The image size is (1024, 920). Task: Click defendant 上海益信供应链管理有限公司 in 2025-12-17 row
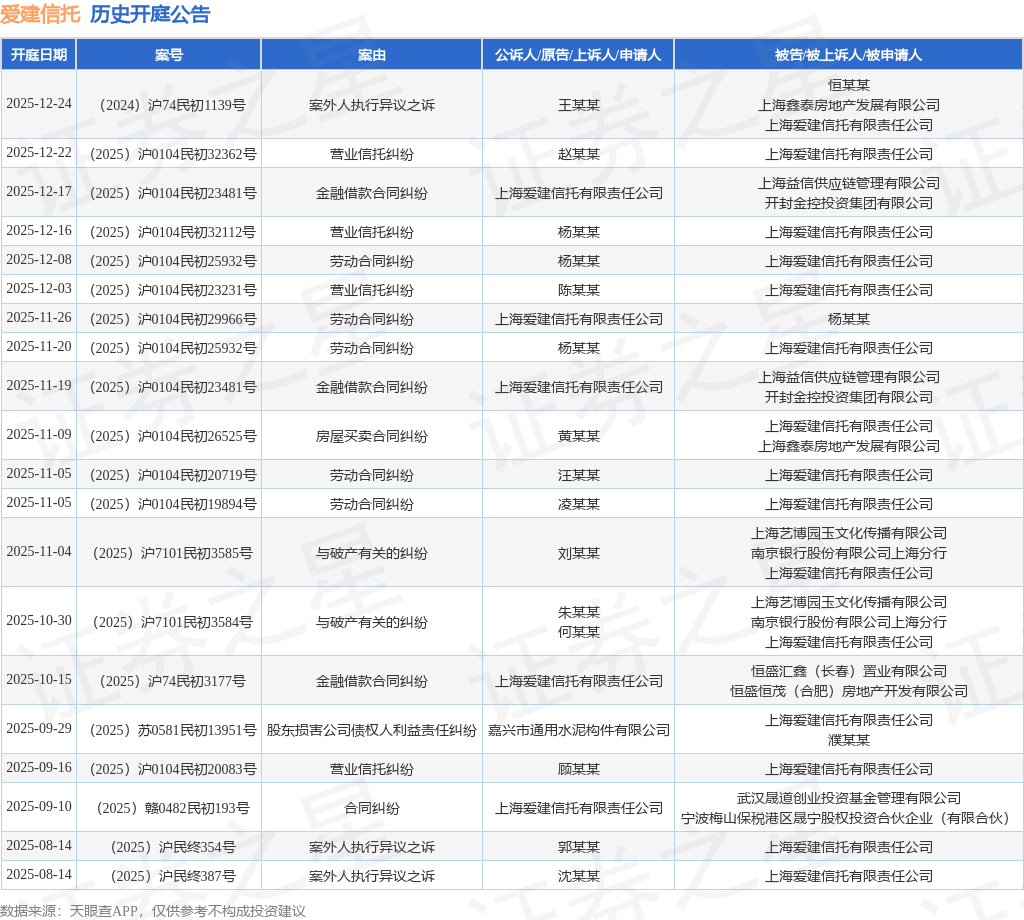tap(848, 183)
